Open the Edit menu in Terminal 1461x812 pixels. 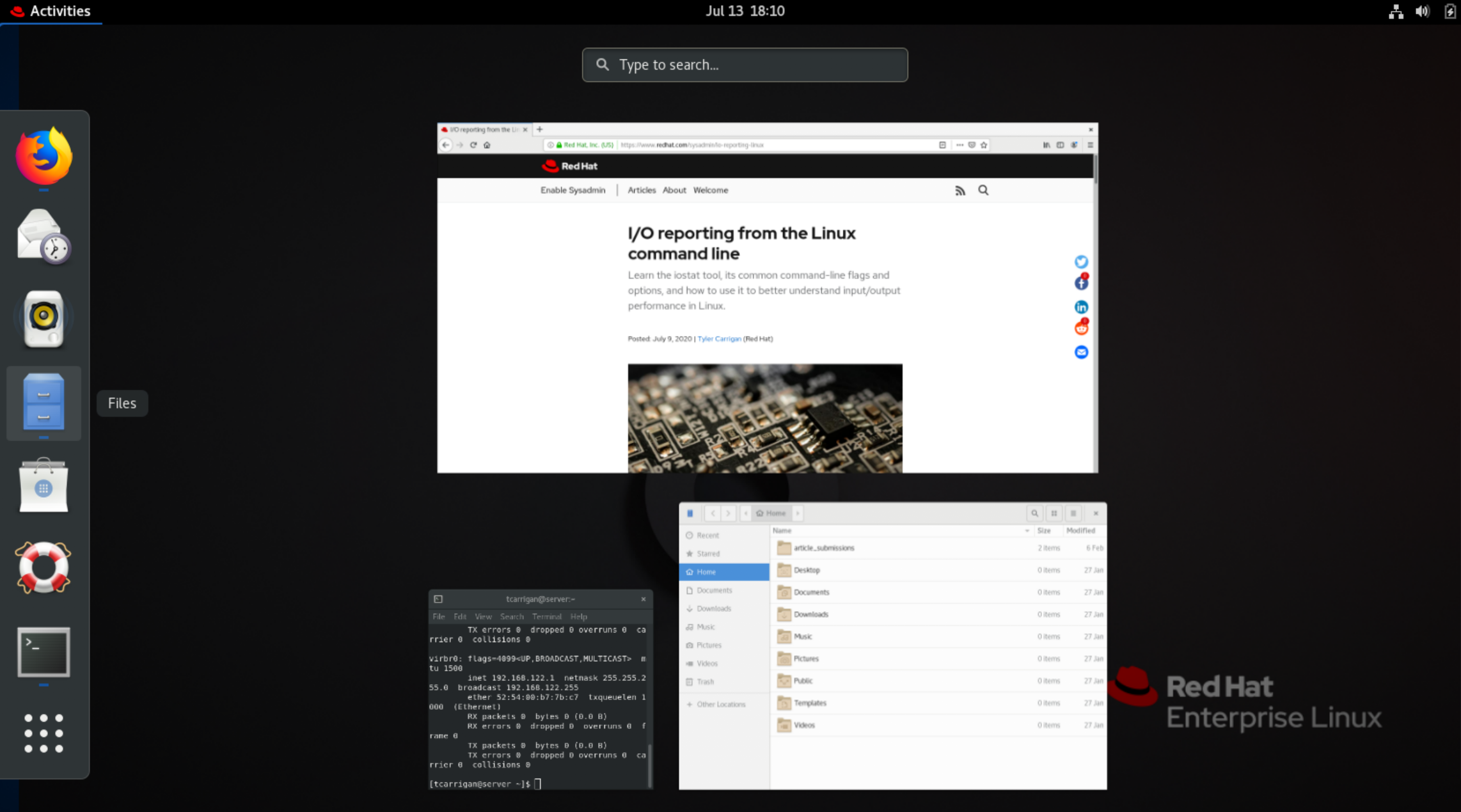click(x=459, y=616)
